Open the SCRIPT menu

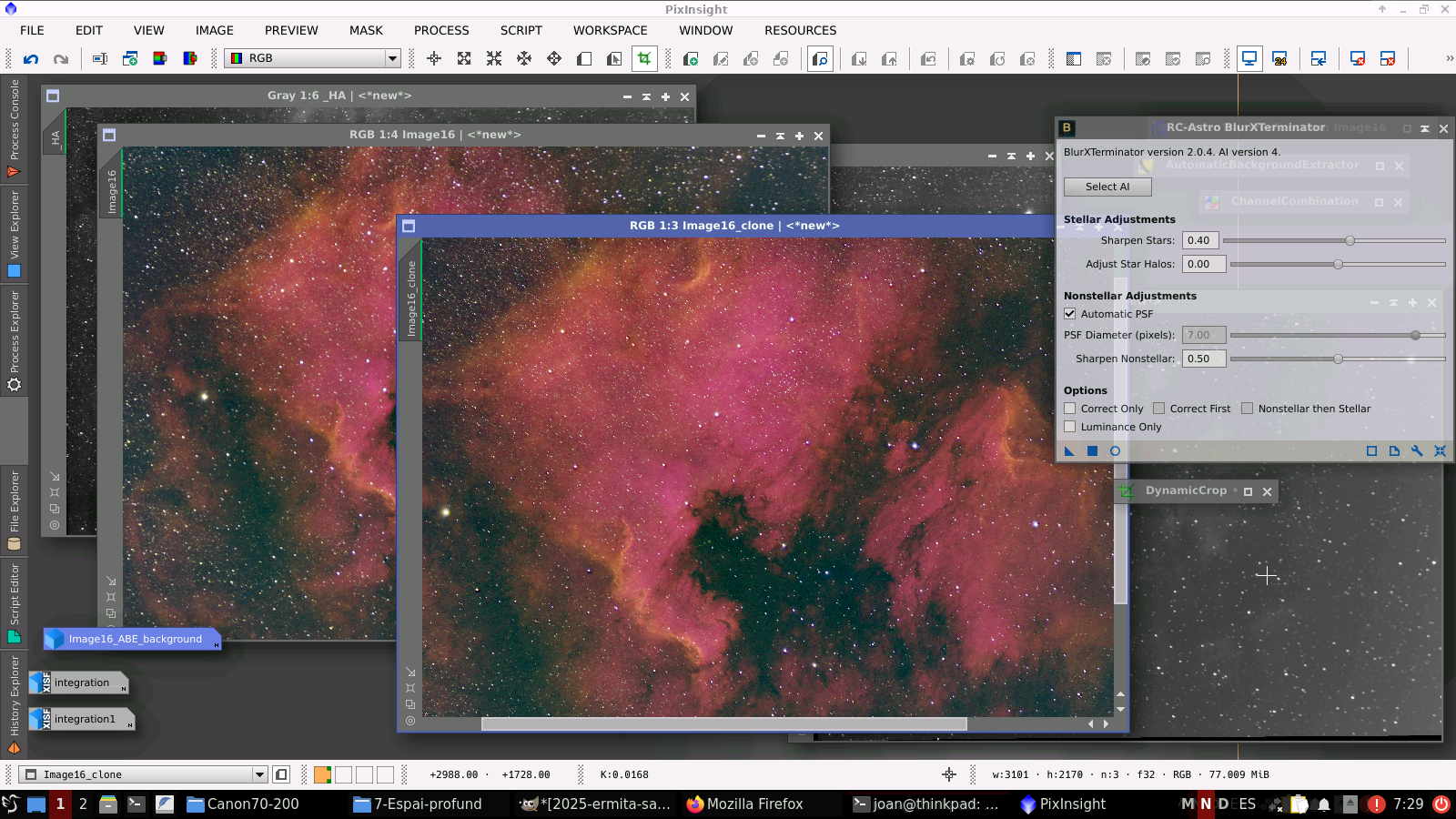(x=521, y=30)
